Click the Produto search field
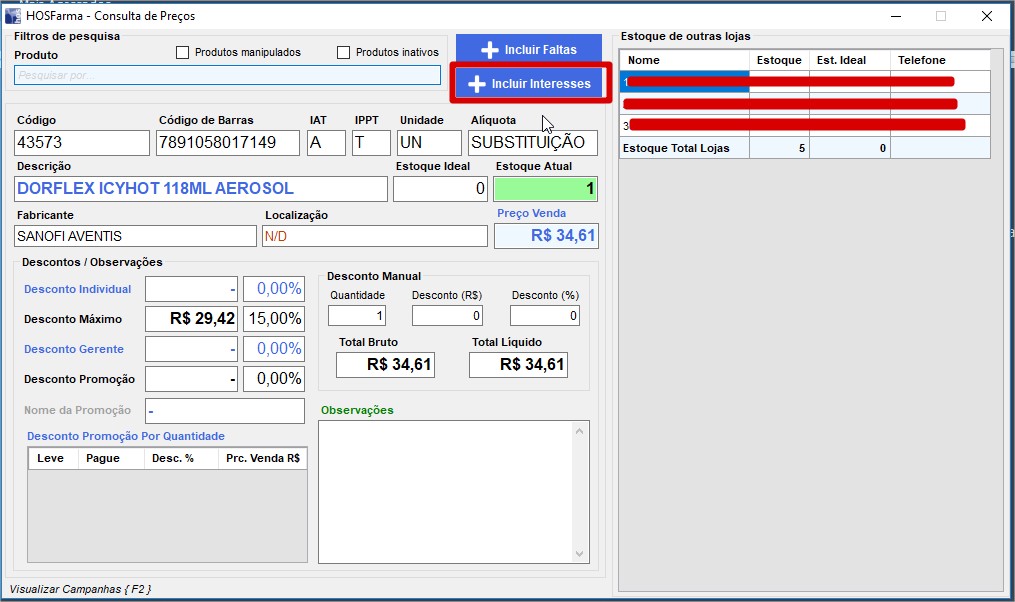 (227, 75)
